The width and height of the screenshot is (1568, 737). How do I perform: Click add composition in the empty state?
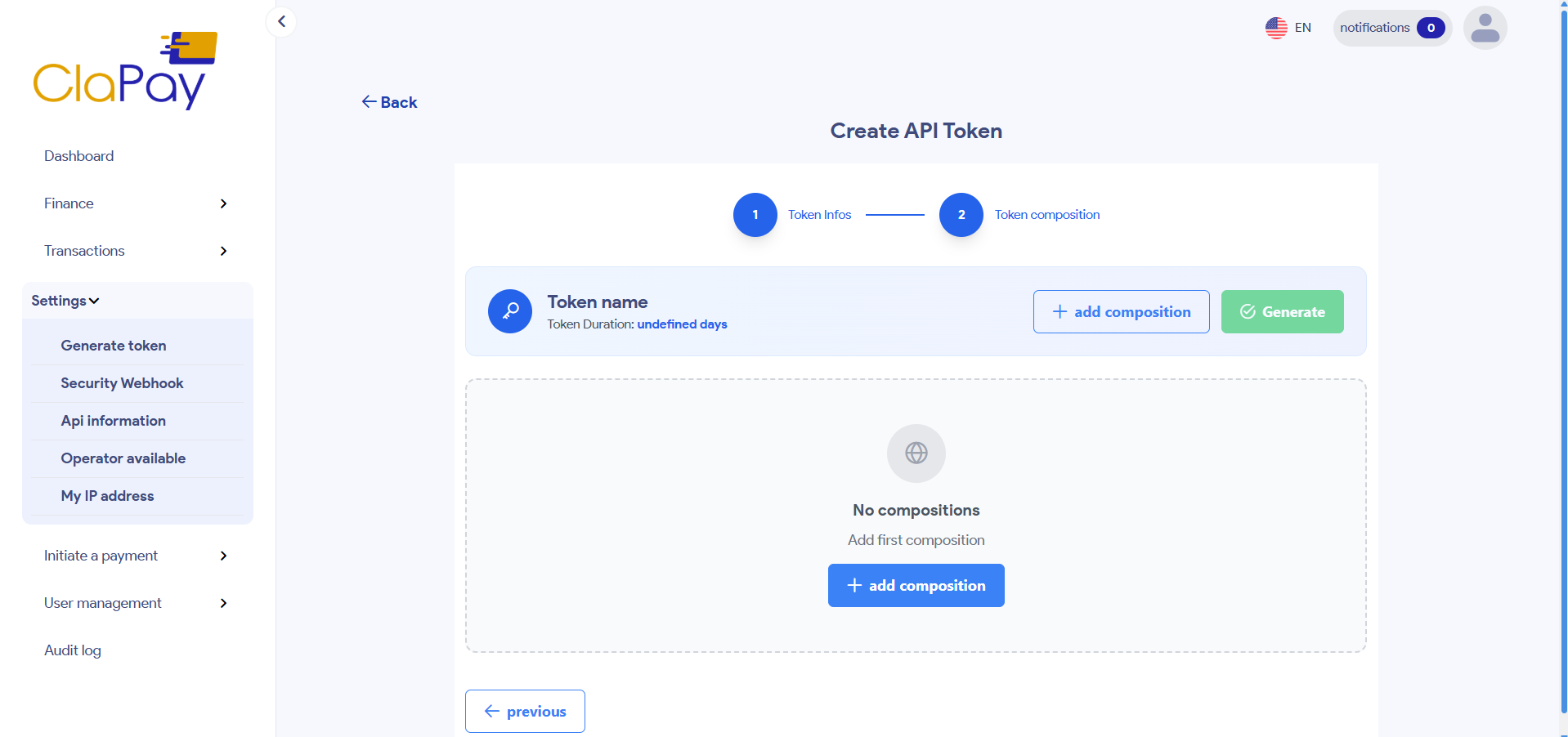pos(916,585)
